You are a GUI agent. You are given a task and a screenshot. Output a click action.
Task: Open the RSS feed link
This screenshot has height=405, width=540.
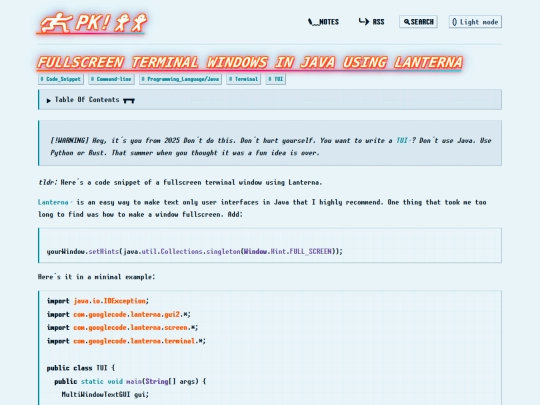(x=371, y=22)
